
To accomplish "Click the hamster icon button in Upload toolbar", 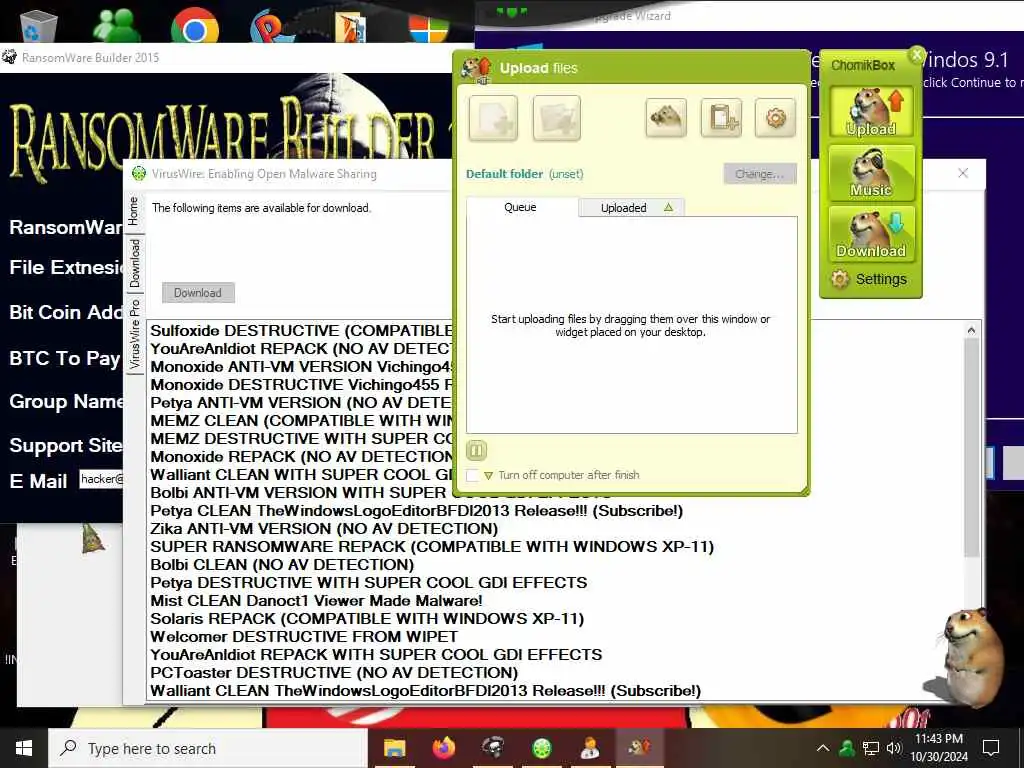I will coord(665,118).
